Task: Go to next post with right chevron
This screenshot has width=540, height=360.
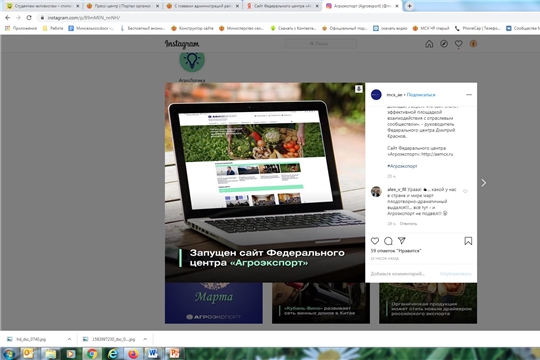Action: point(484,183)
